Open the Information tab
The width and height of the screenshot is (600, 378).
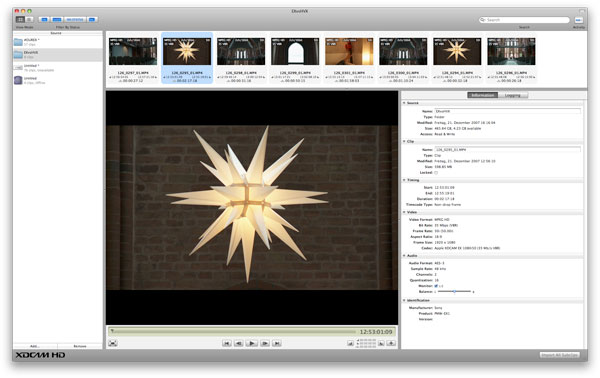tap(483, 95)
